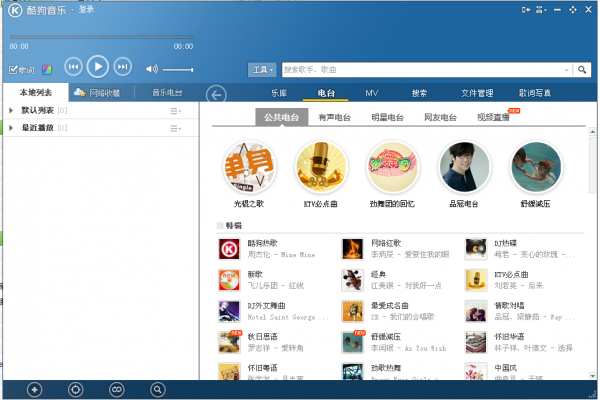The width and height of the screenshot is (600, 400).
Task: Mute the volume speaker icon
Action: 152,69
